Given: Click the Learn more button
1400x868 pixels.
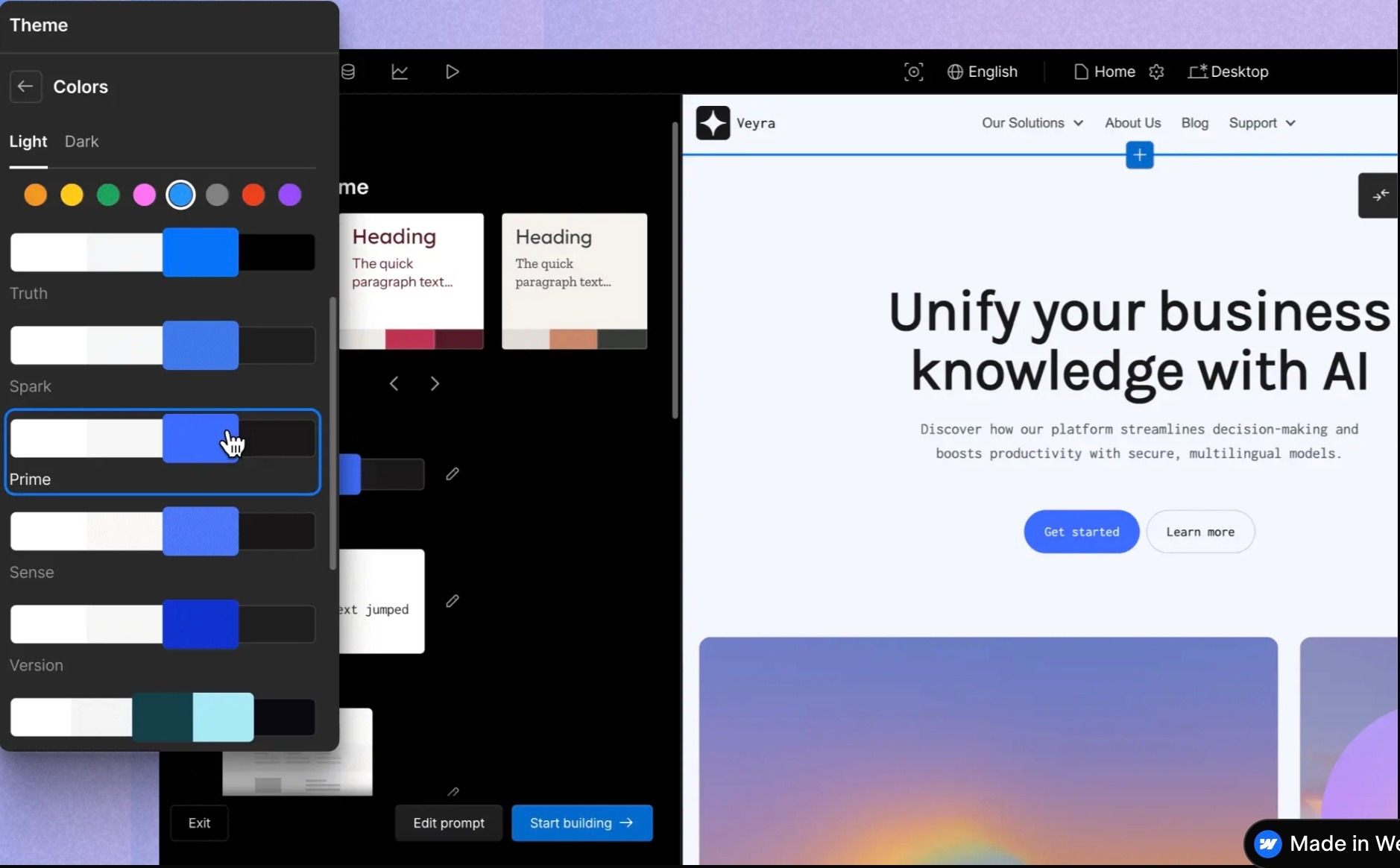Looking at the screenshot, I should (x=1200, y=532).
